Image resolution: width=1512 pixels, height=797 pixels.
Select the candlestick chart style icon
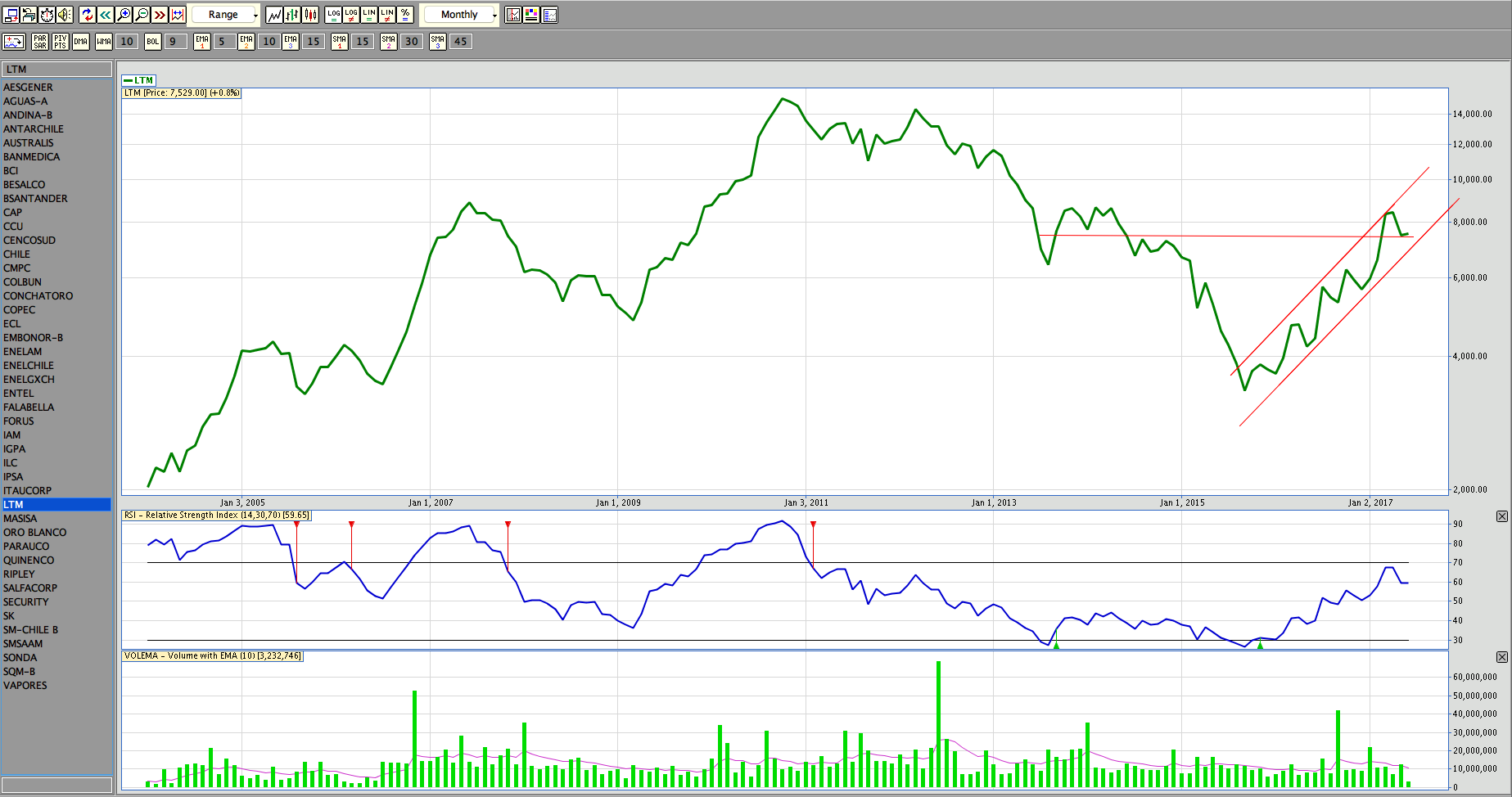coord(311,15)
